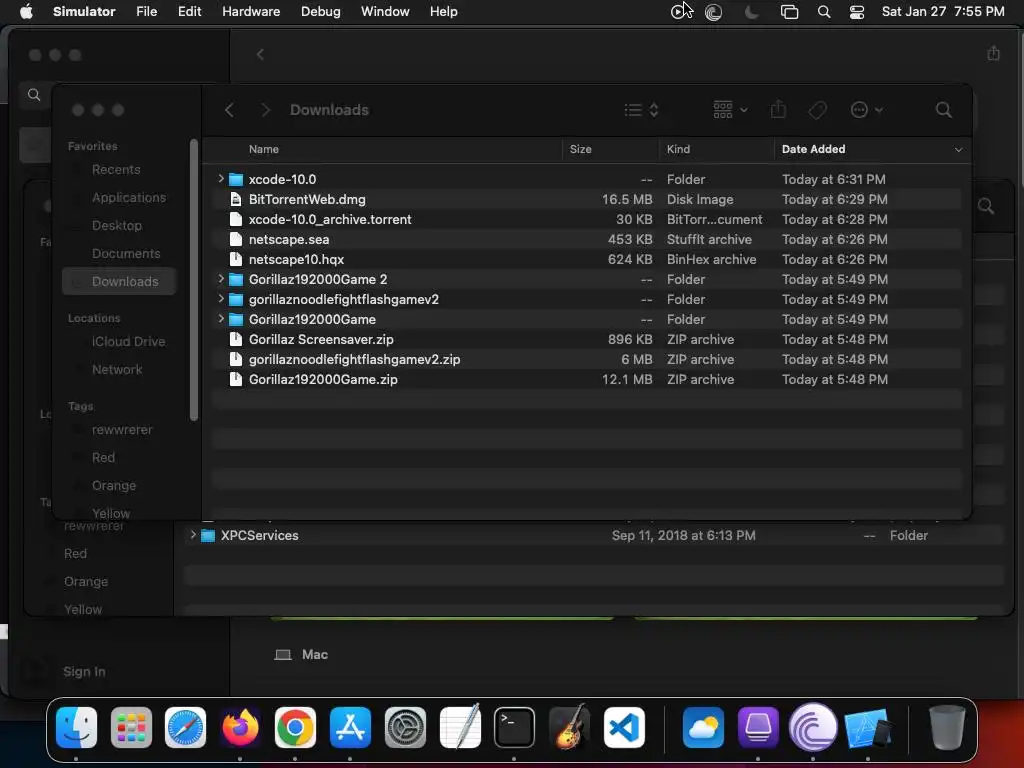
Task: Select Recents in the sidebar
Action: point(116,170)
